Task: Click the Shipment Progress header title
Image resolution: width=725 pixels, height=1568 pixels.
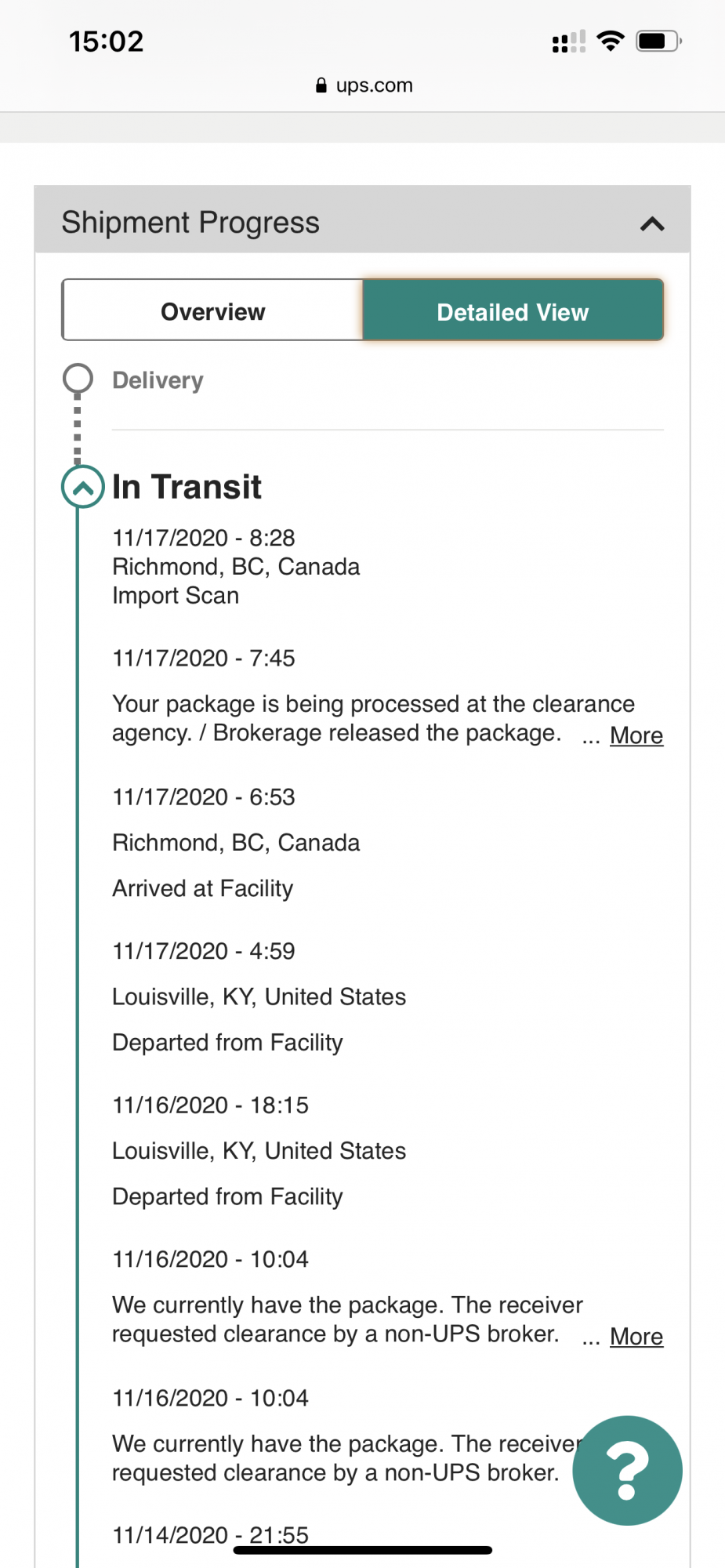Action: pyautogui.click(x=190, y=223)
